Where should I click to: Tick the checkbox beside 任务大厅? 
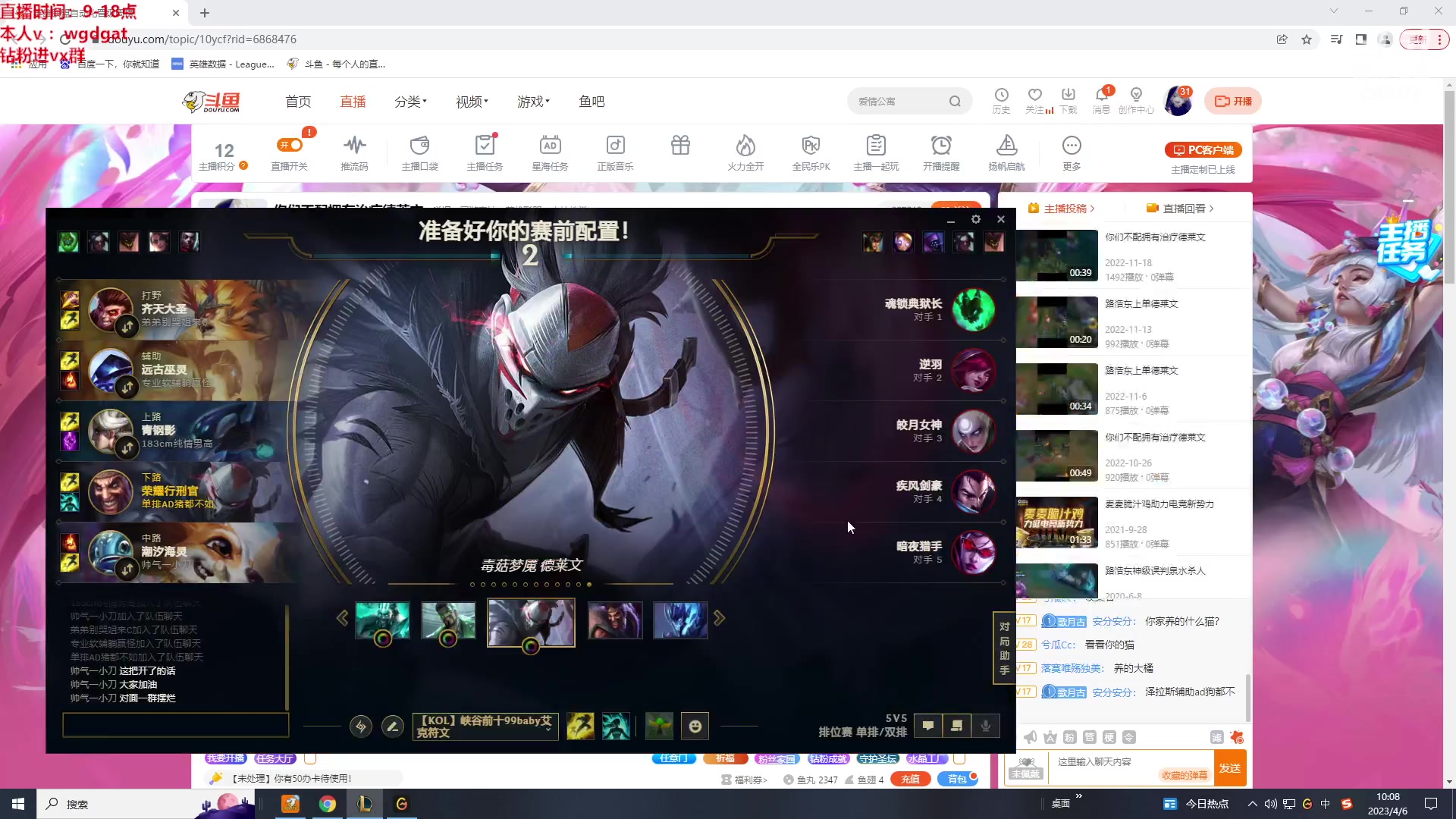click(x=310, y=758)
